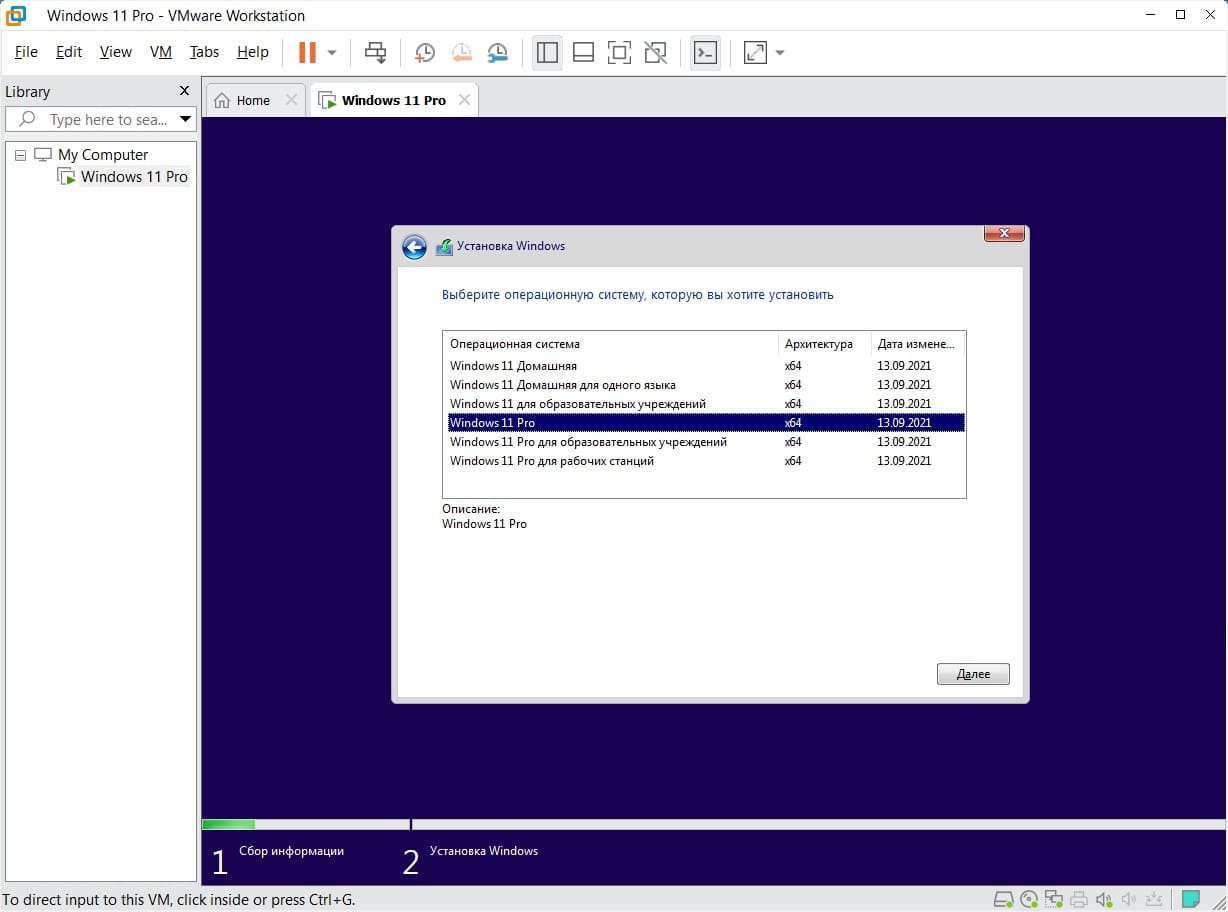This screenshot has height=912, width=1228.
Task: Open the message log note icon
Action: (x=1190, y=899)
